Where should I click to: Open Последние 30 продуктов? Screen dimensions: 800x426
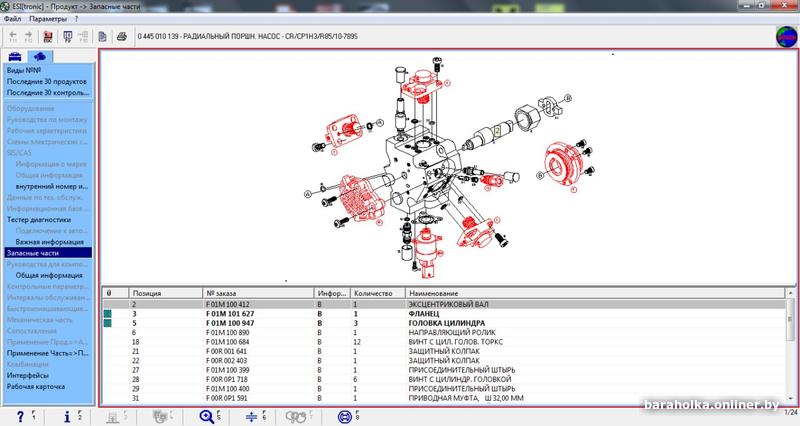[x=47, y=82]
